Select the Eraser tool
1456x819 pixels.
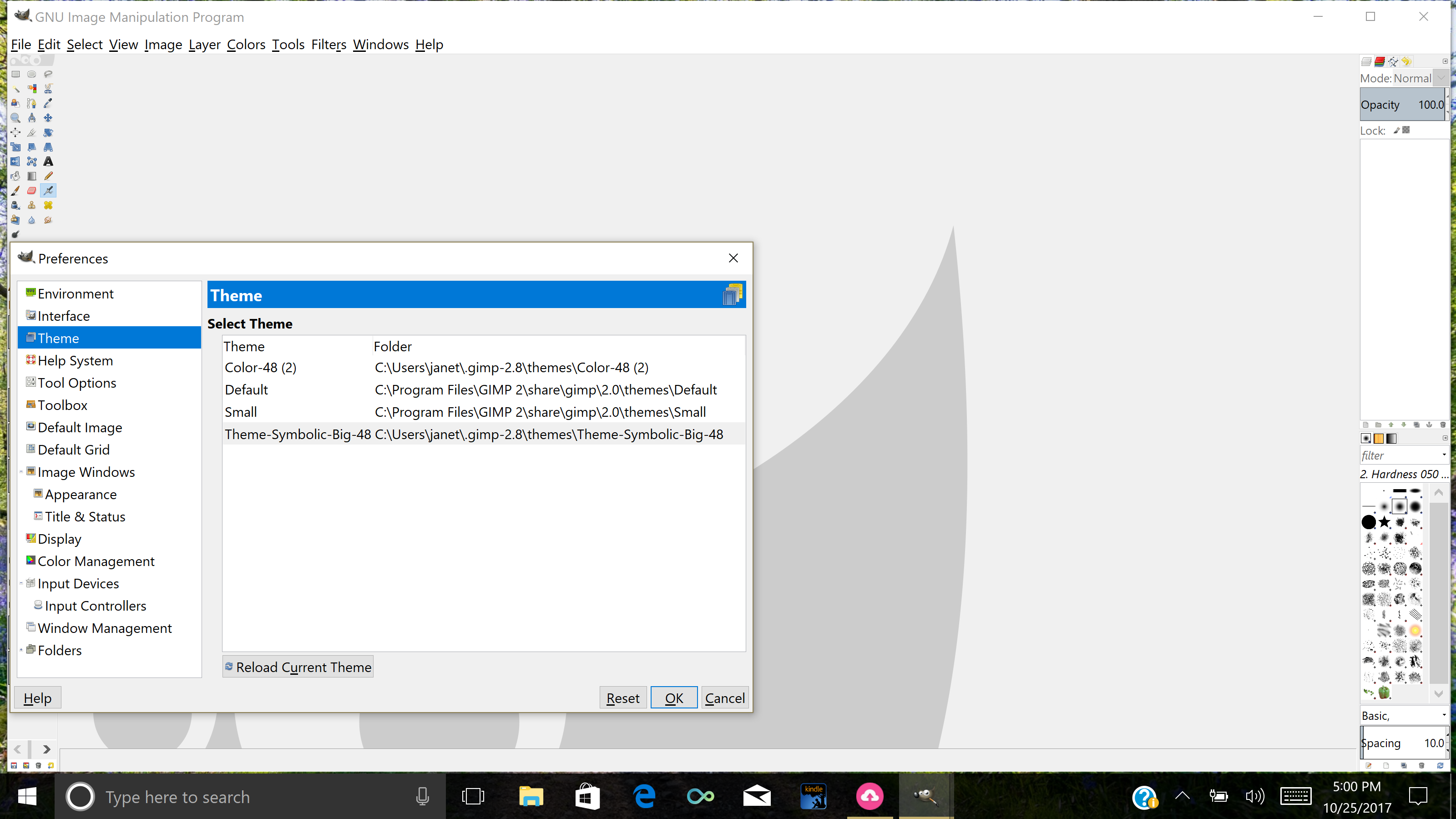(x=32, y=191)
